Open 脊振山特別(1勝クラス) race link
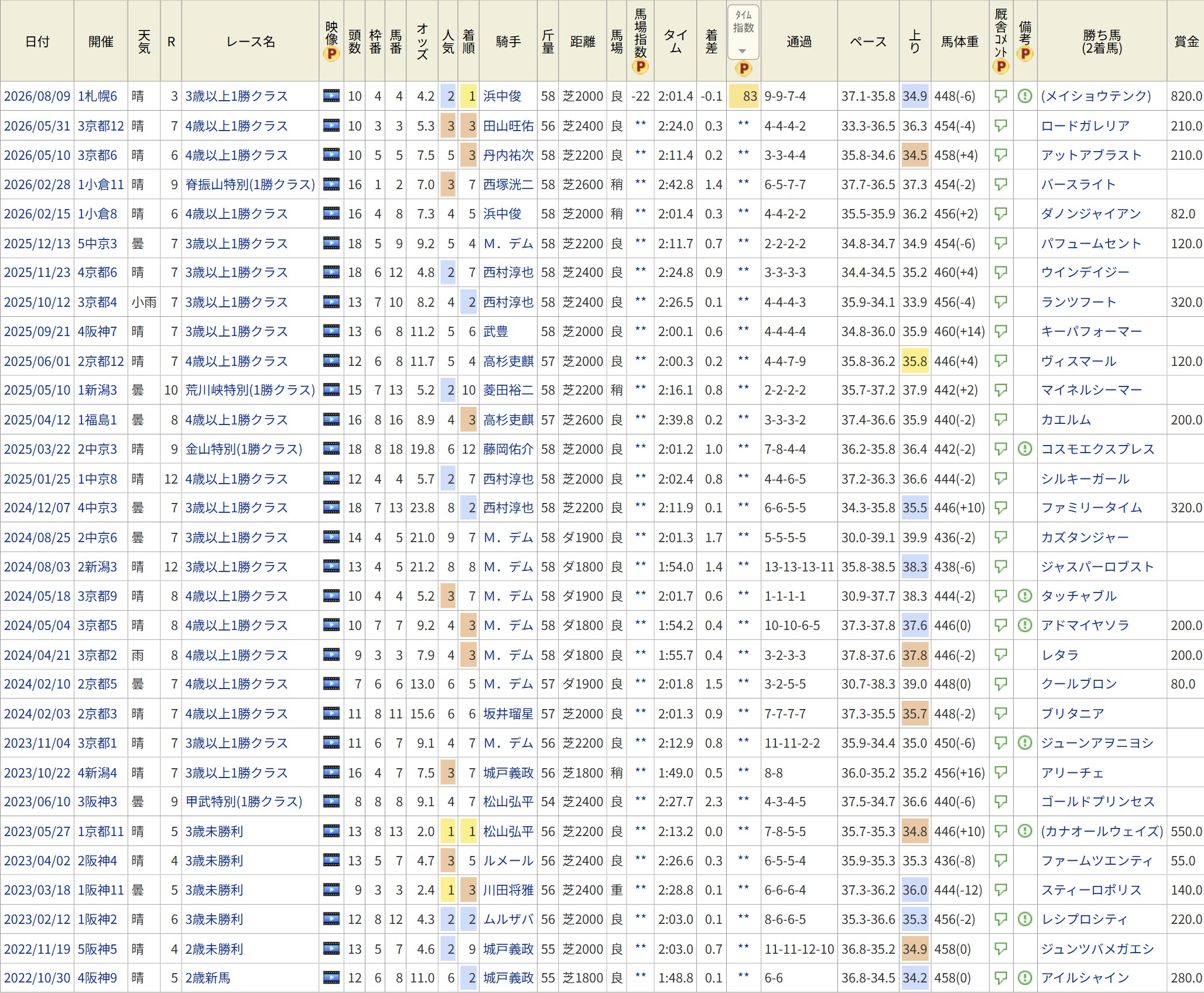Viewport: 1204px width, 993px height. (x=250, y=184)
